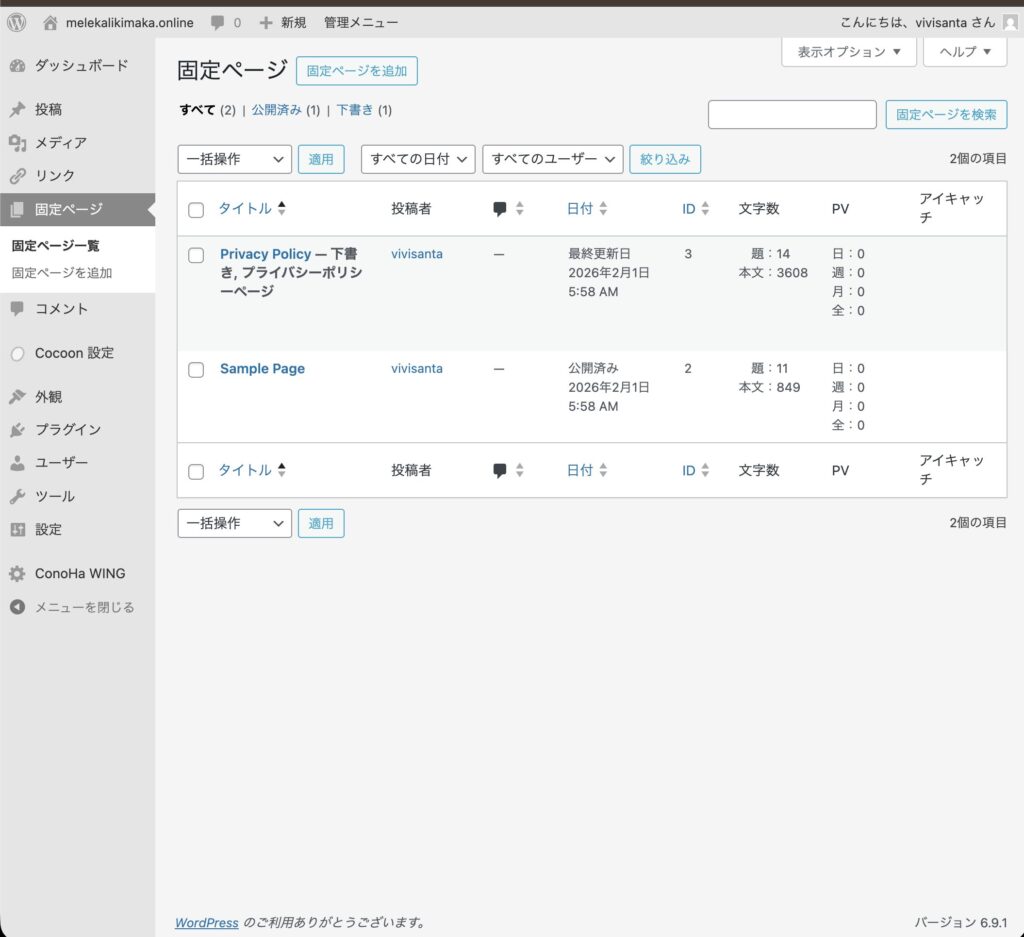Image resolution: width=1024 pixels, height=937 pixels.
Task: Click the page search input field
Action: click(x=791, y=115)
